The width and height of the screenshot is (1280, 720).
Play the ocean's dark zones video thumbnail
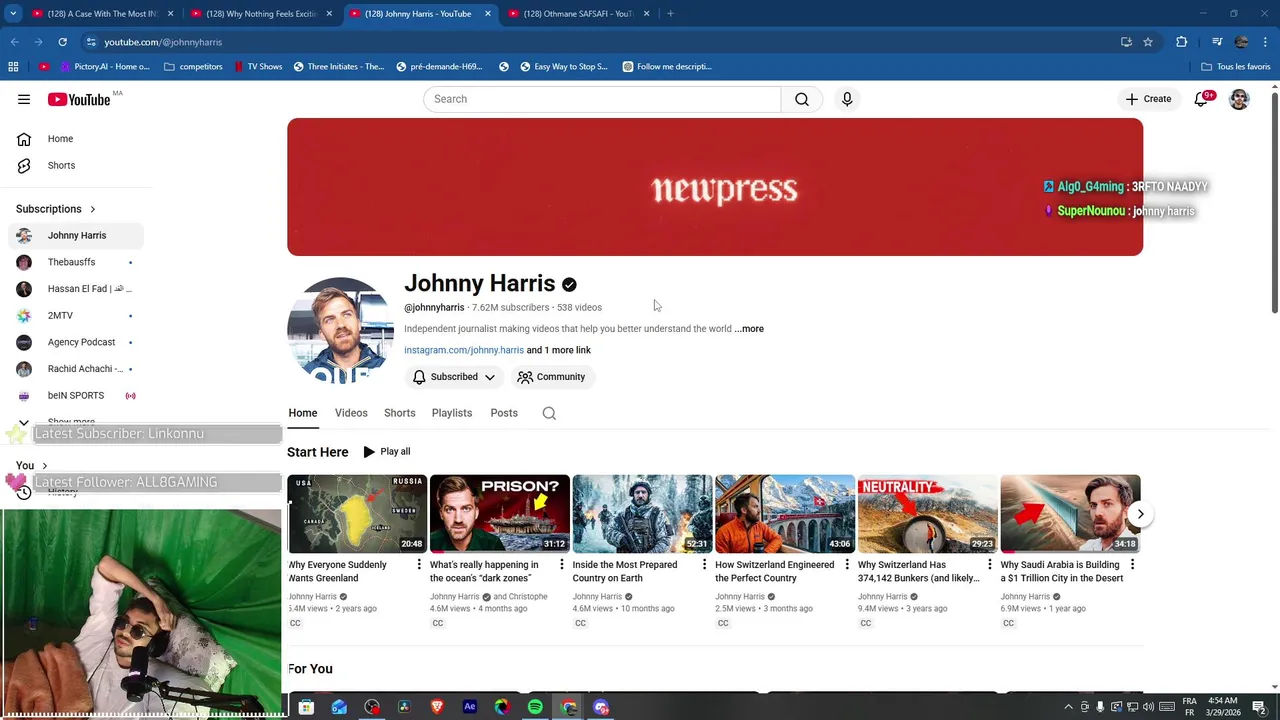point(499,514)
